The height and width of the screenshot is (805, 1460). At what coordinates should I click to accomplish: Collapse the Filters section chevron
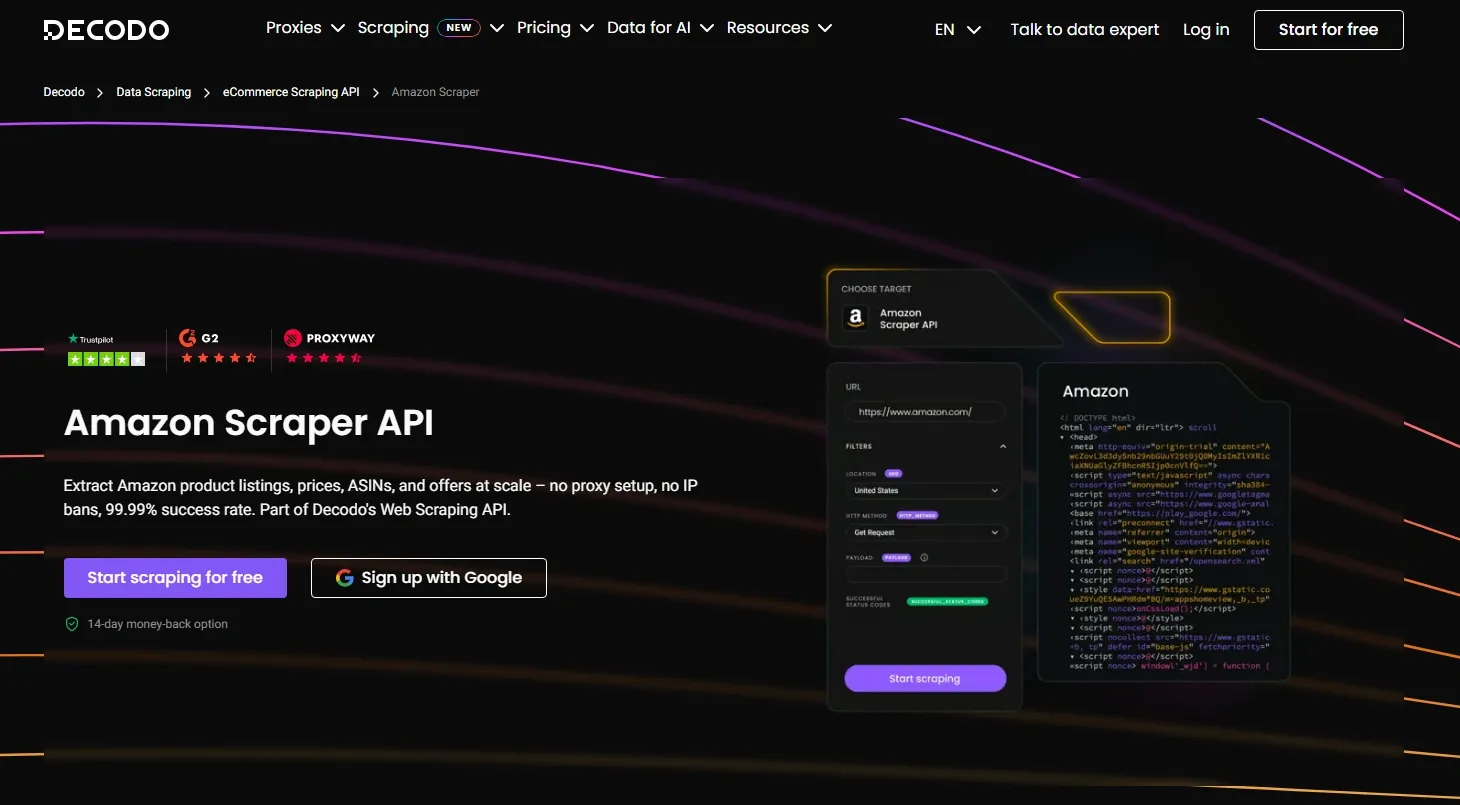[1003, 447]
